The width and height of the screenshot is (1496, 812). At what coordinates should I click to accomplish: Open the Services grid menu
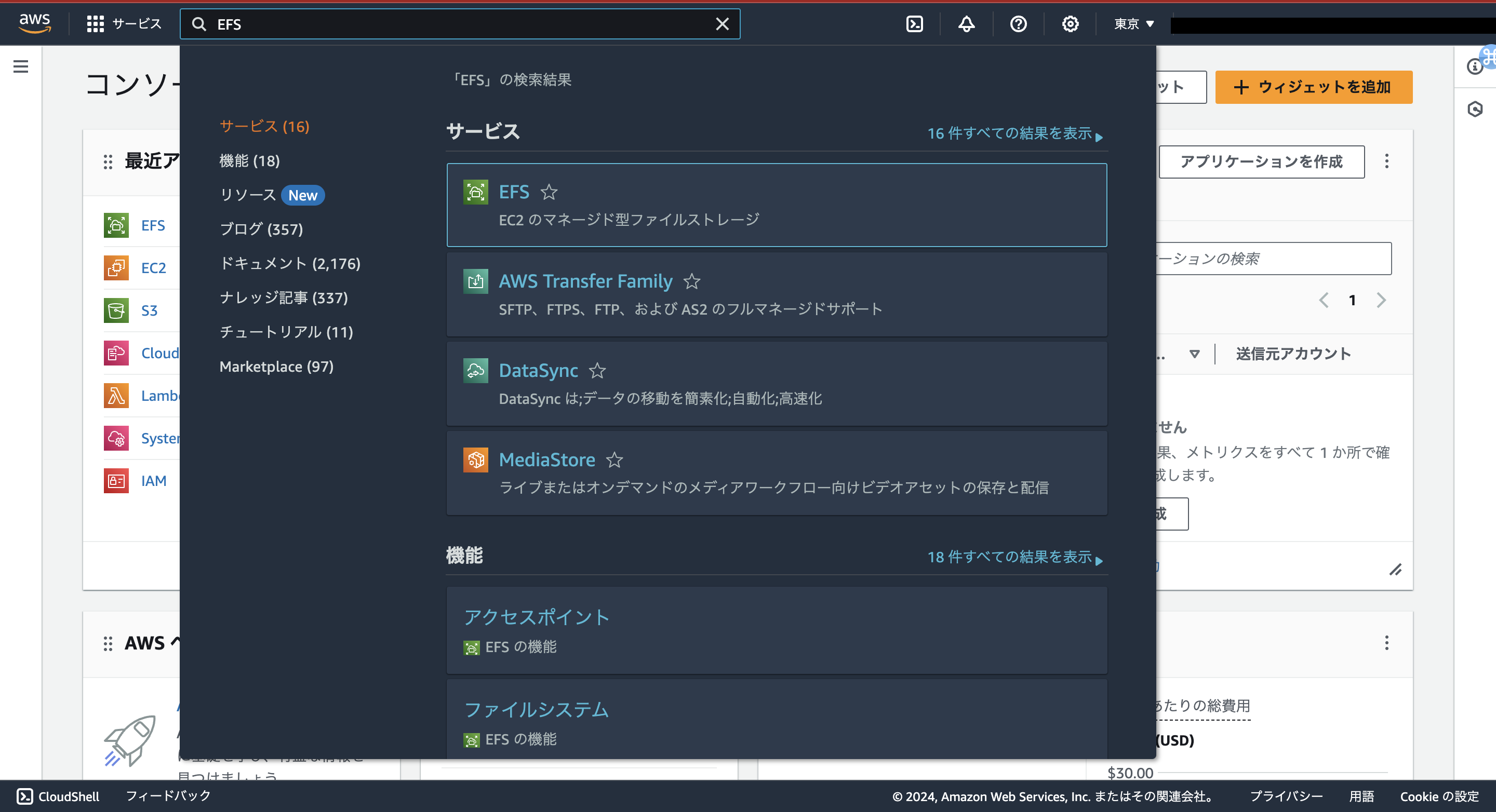click(124, 24)
